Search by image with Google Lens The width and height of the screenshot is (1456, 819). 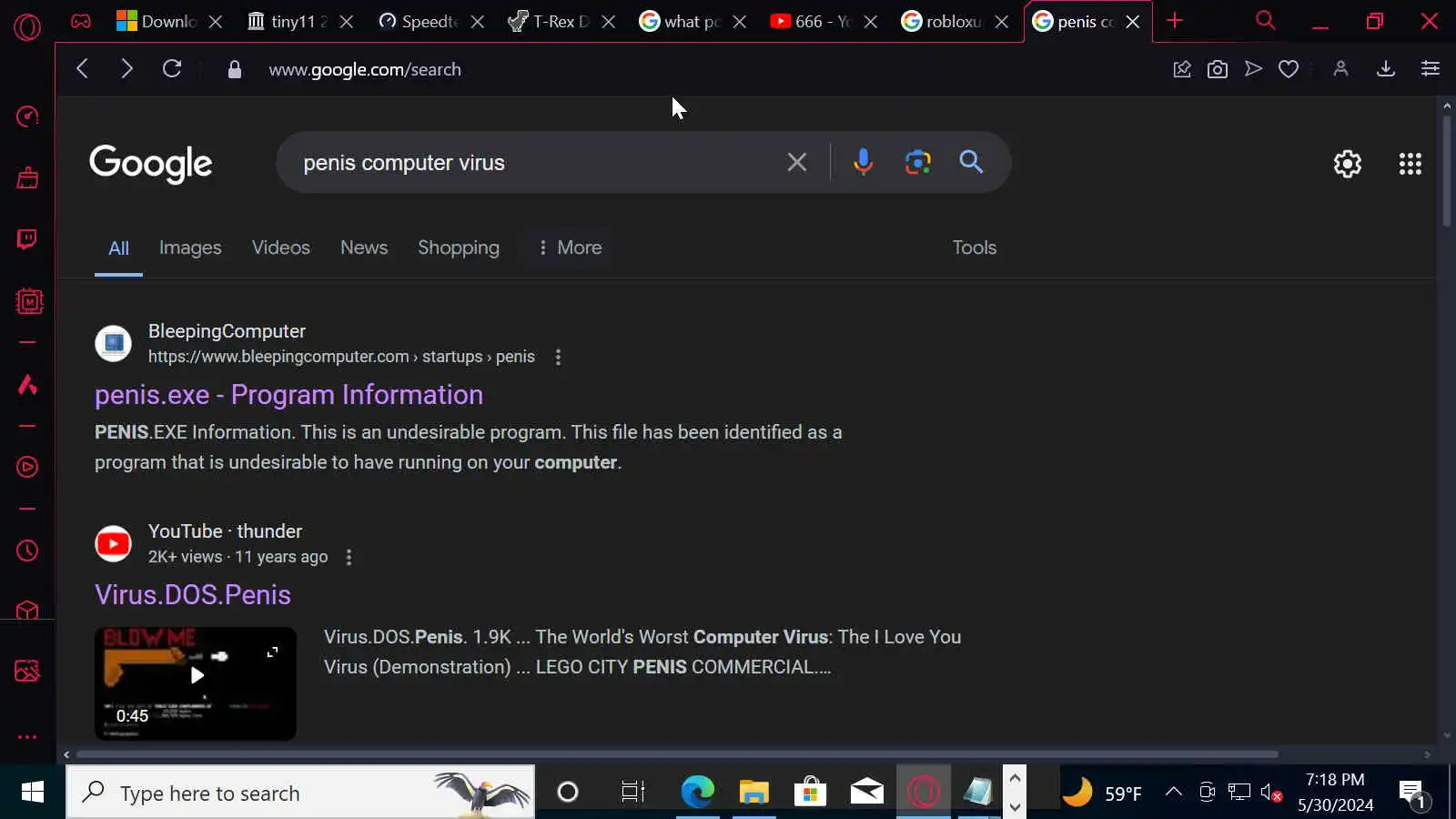click(x=917, y=162)
